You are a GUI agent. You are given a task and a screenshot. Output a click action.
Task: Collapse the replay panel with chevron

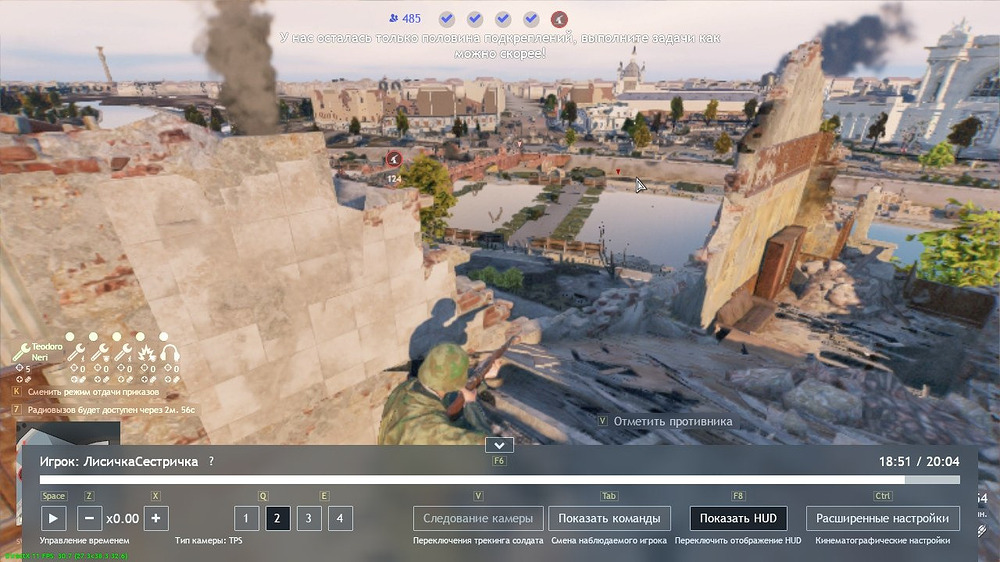tap(498, 445)
